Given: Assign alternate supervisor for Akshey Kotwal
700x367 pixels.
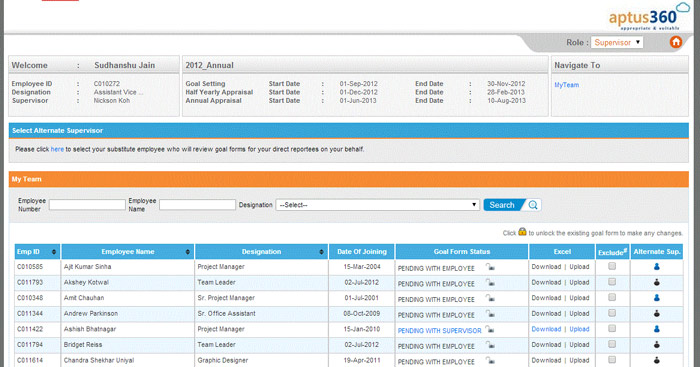Looking at the screenshot, I should [656, 282].
